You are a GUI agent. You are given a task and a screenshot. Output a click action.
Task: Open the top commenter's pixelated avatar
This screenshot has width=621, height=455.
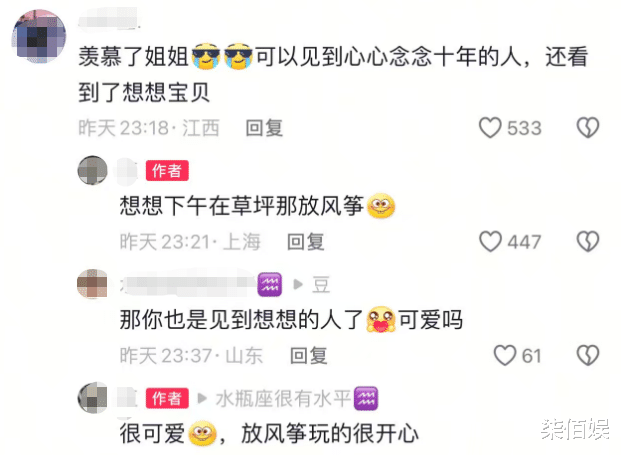(39, 36)
